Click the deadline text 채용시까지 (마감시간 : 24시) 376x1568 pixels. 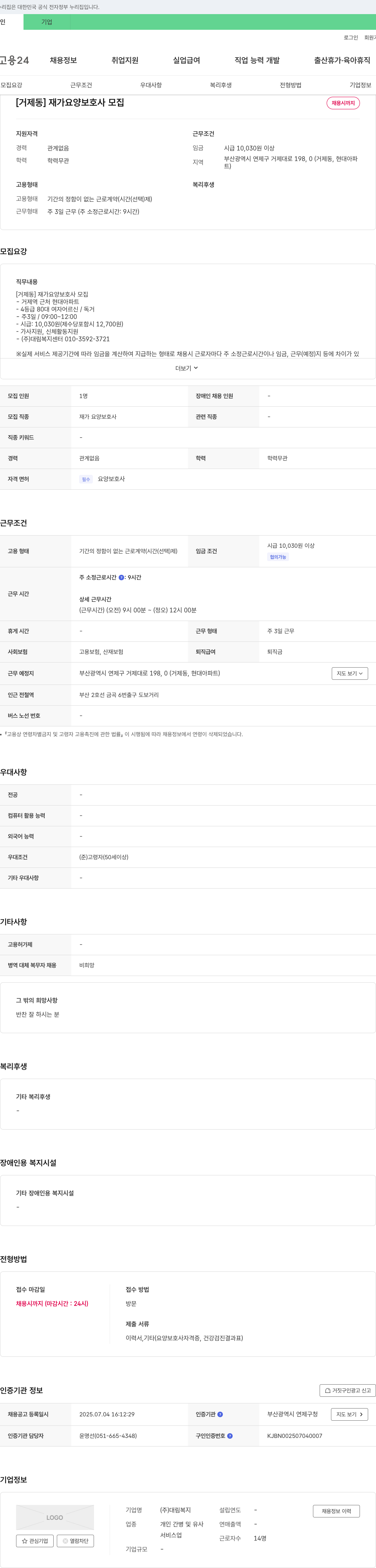(x=52, y=1303)
